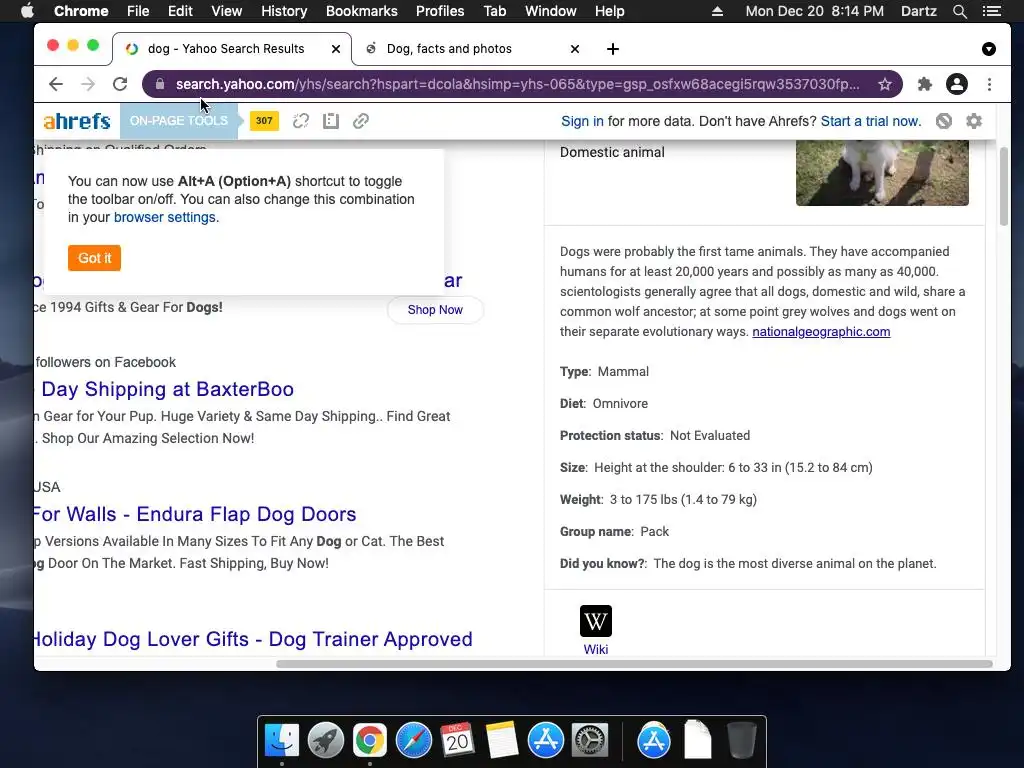Click Ahrefs page report icon
Screen dimensions: 1024x768
coord(331,121)
